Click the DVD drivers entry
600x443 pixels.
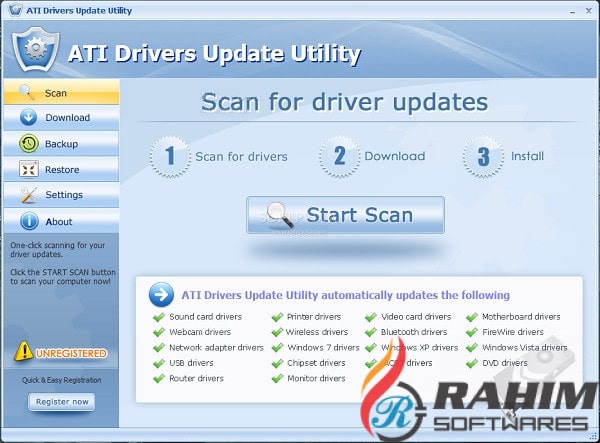pos(505,363)
